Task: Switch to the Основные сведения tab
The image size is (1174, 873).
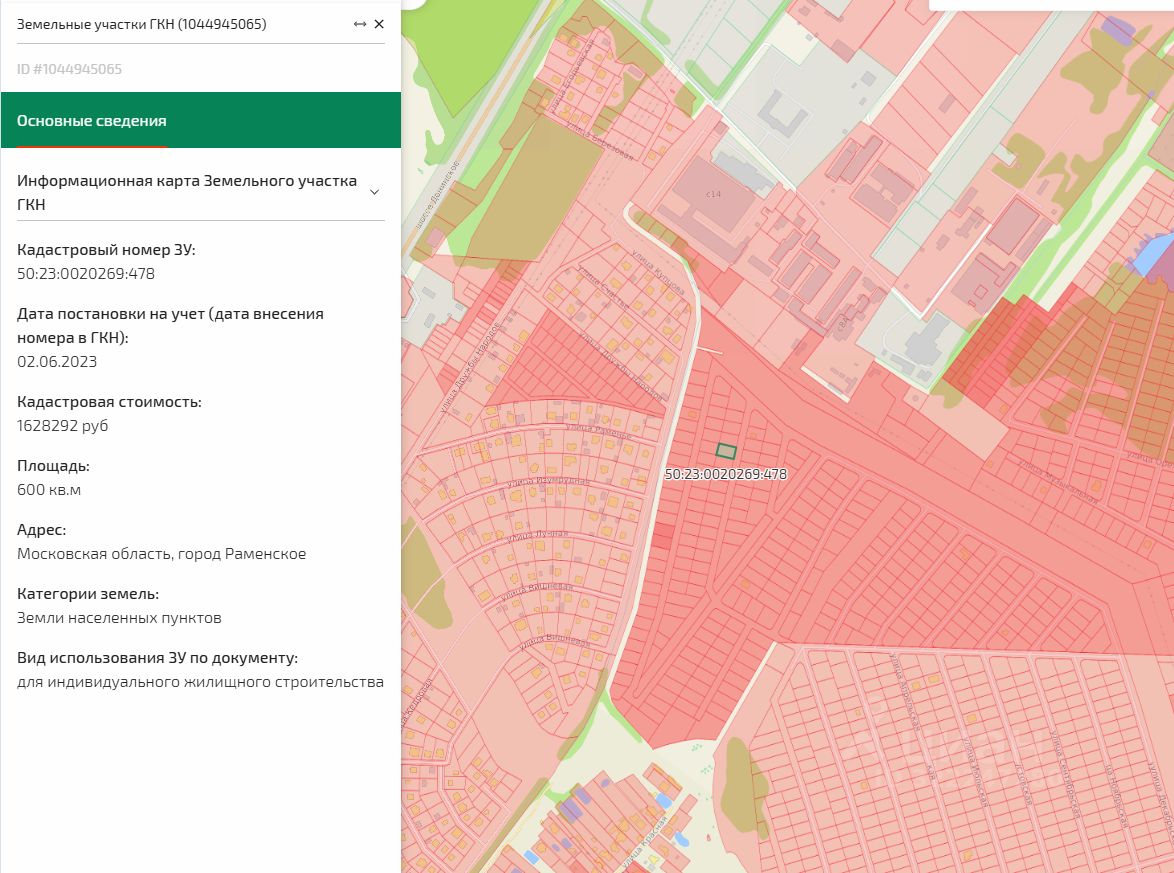Action: 92,121
